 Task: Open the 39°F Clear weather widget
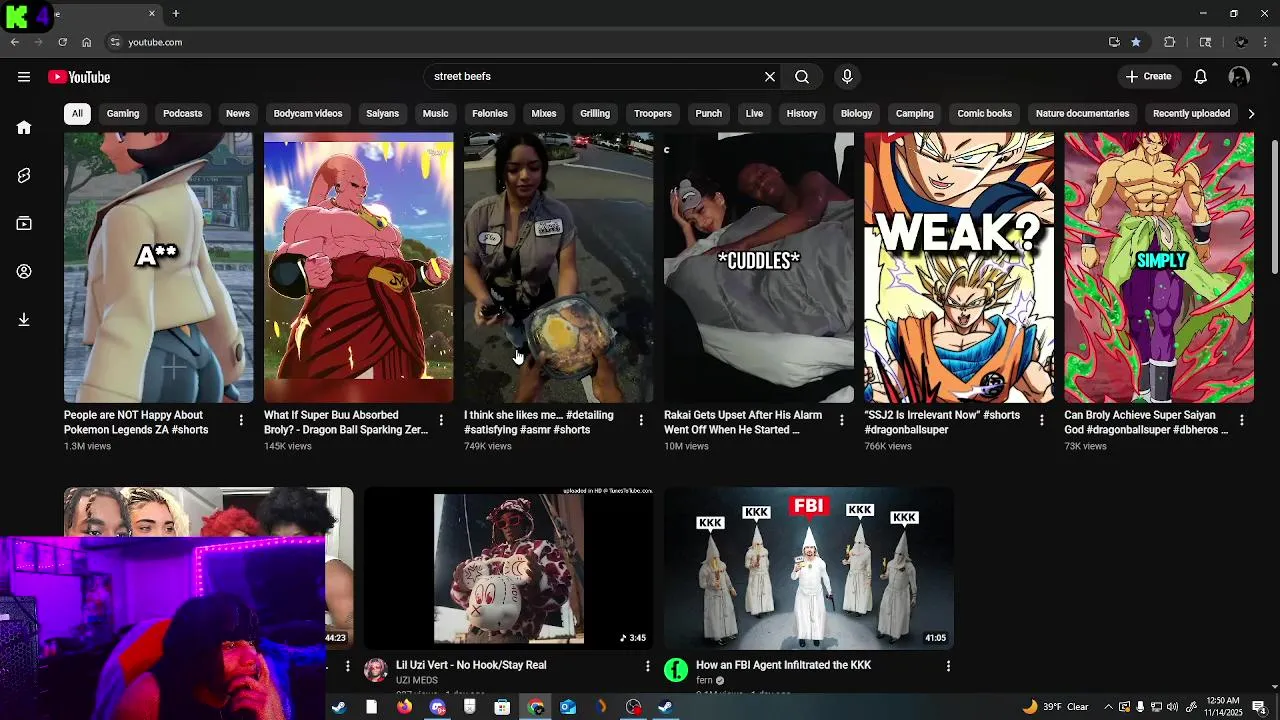[1058, 707]
